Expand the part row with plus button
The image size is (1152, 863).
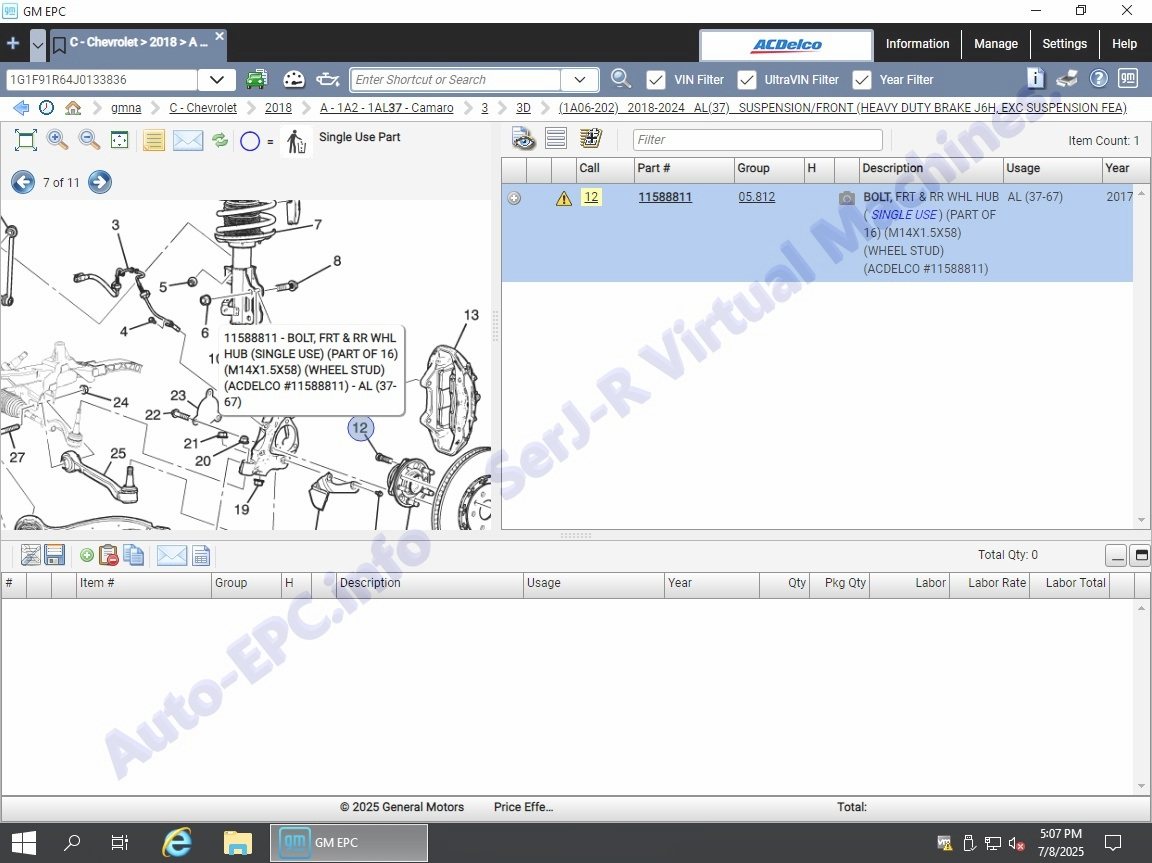[514, 198]
